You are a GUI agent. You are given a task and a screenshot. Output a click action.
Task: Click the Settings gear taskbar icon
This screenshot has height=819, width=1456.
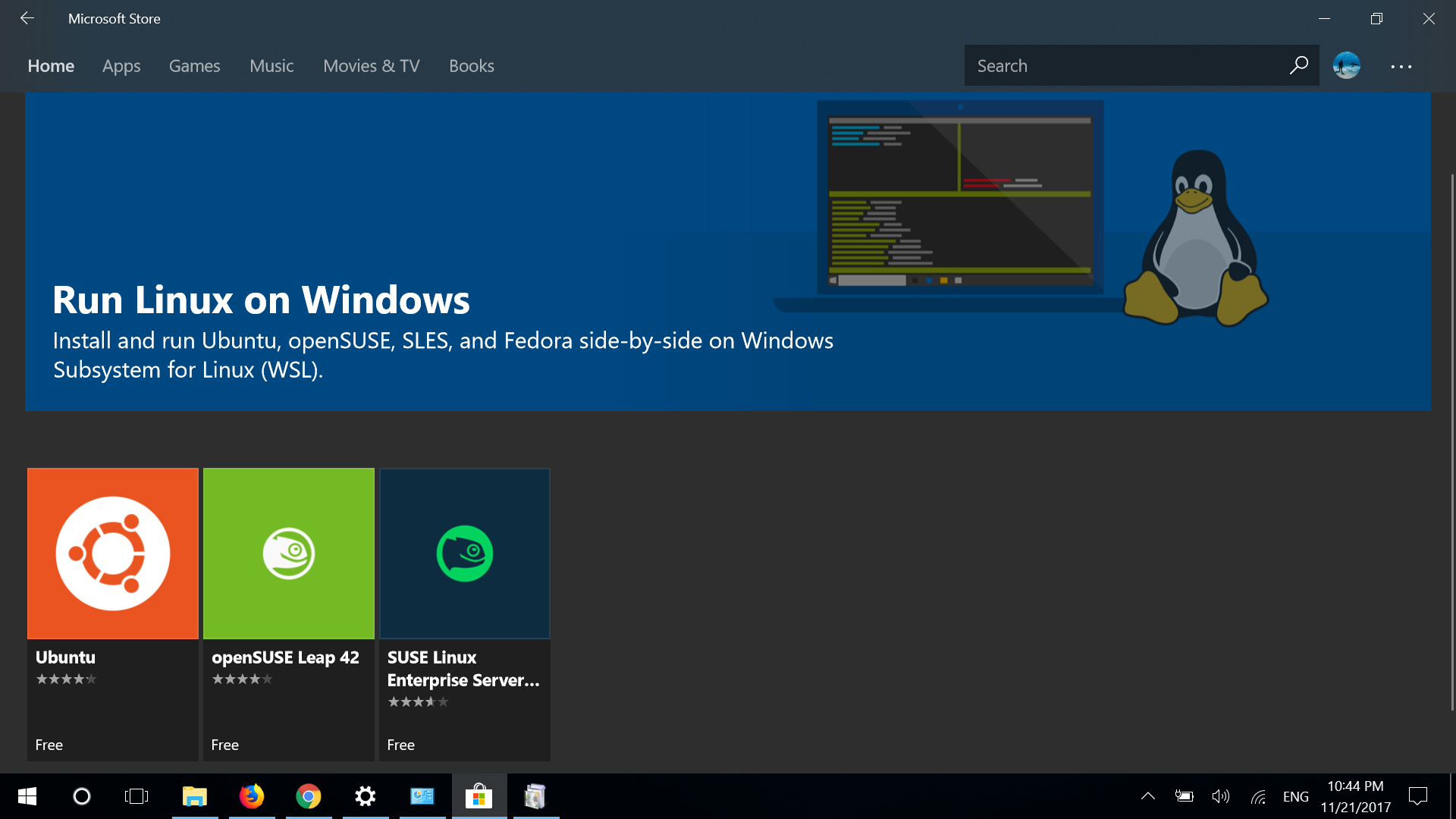[365, 796]
